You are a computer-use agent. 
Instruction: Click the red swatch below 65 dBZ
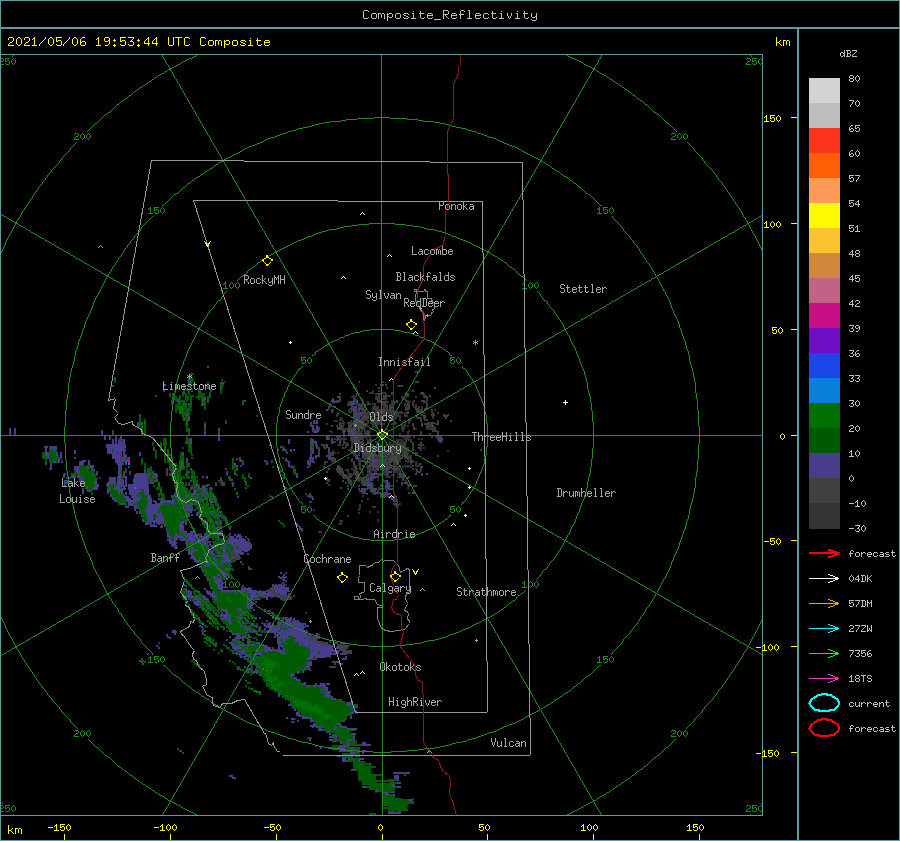click(x=824, y=141)
